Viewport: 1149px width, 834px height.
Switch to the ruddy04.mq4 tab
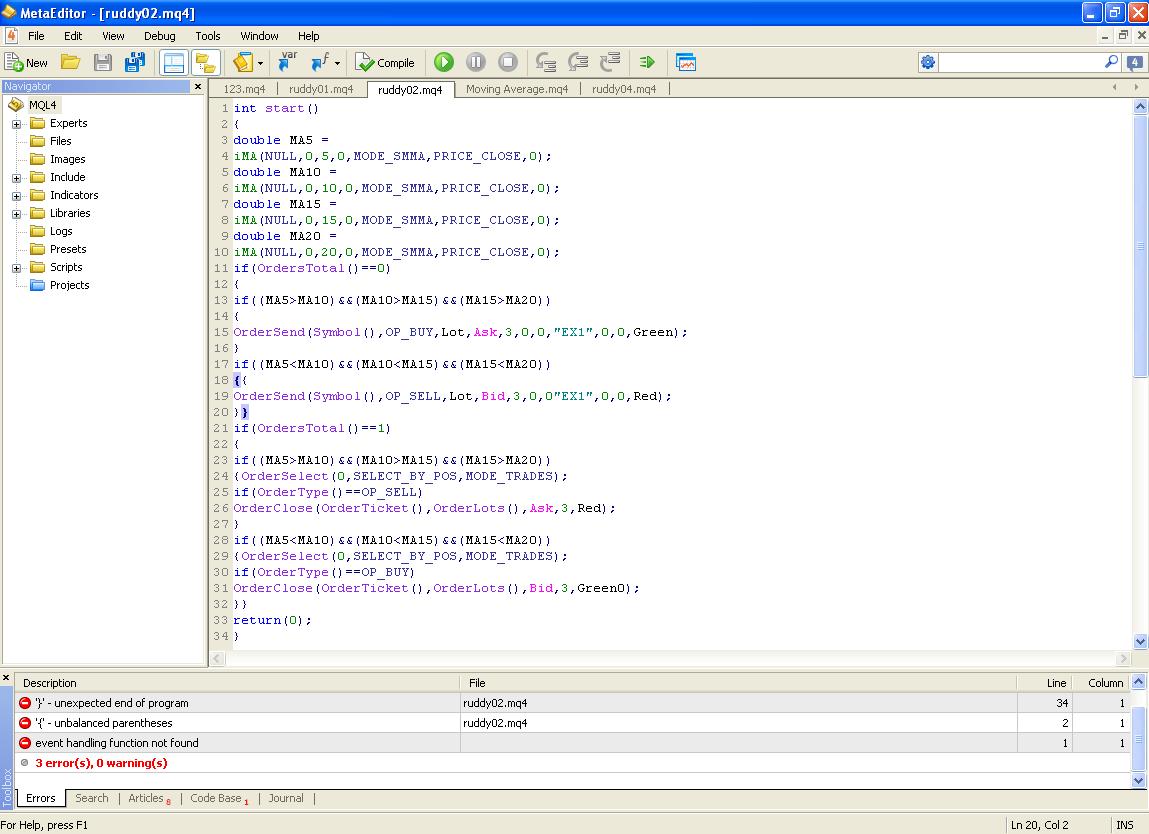[x=624, y=89]
